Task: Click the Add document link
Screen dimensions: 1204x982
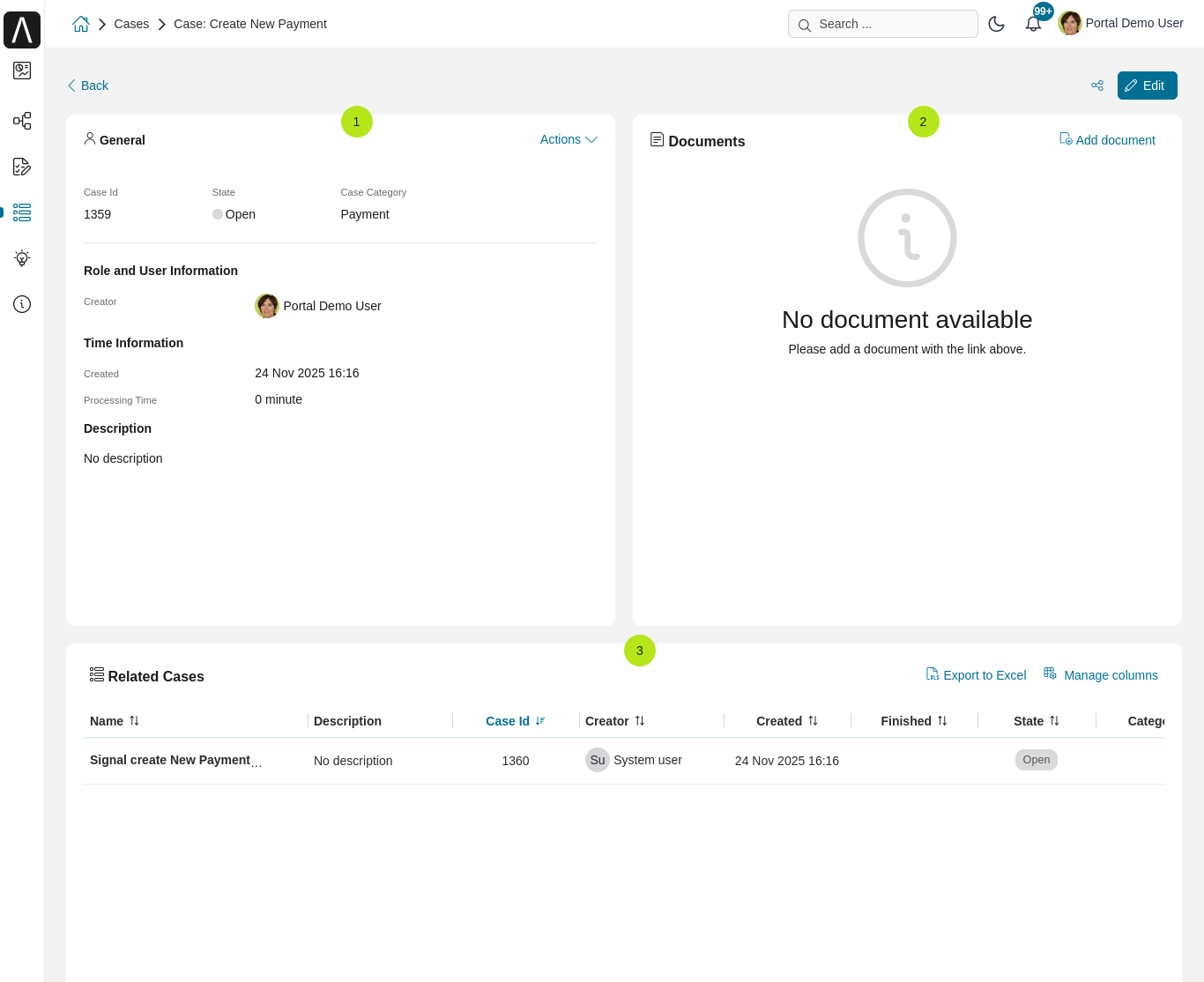Action: click(1107, 140)
